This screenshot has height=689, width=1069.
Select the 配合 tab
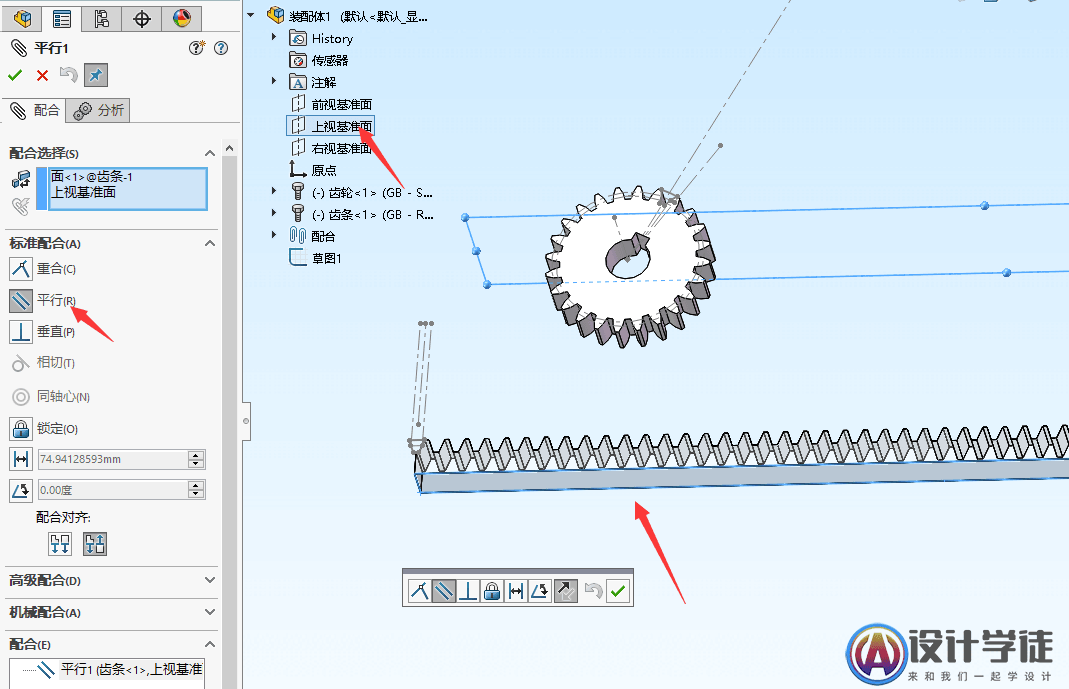click(35, 110)
